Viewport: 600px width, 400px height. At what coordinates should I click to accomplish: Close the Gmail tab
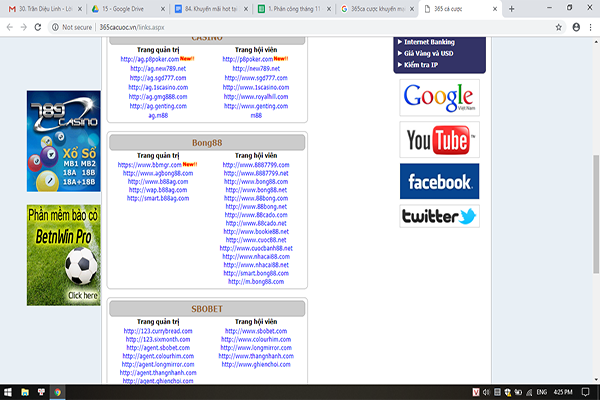click(80, 9)
